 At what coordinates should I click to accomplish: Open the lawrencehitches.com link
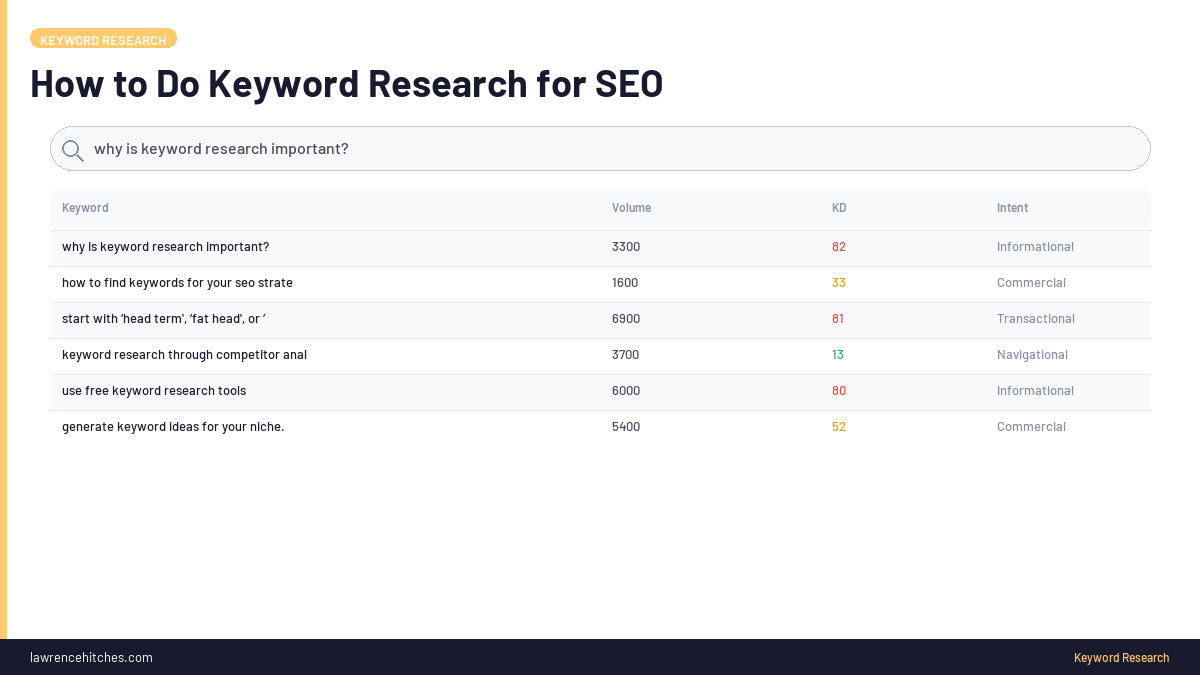point(91,657)
